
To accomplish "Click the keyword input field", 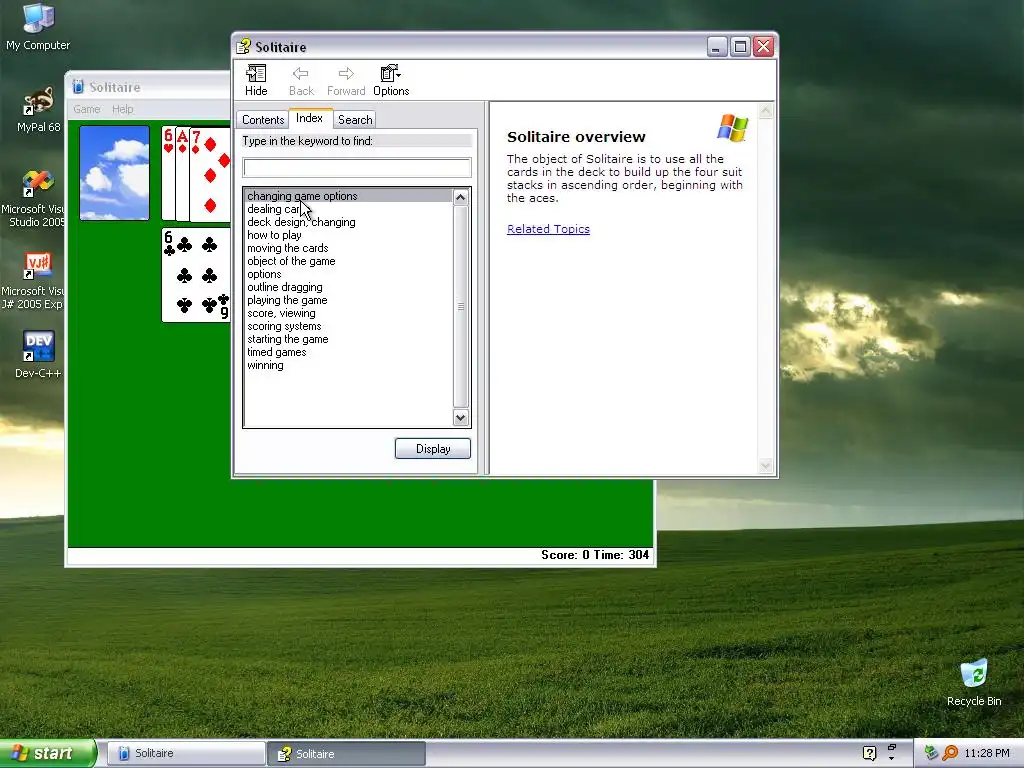I will point(357,168).
